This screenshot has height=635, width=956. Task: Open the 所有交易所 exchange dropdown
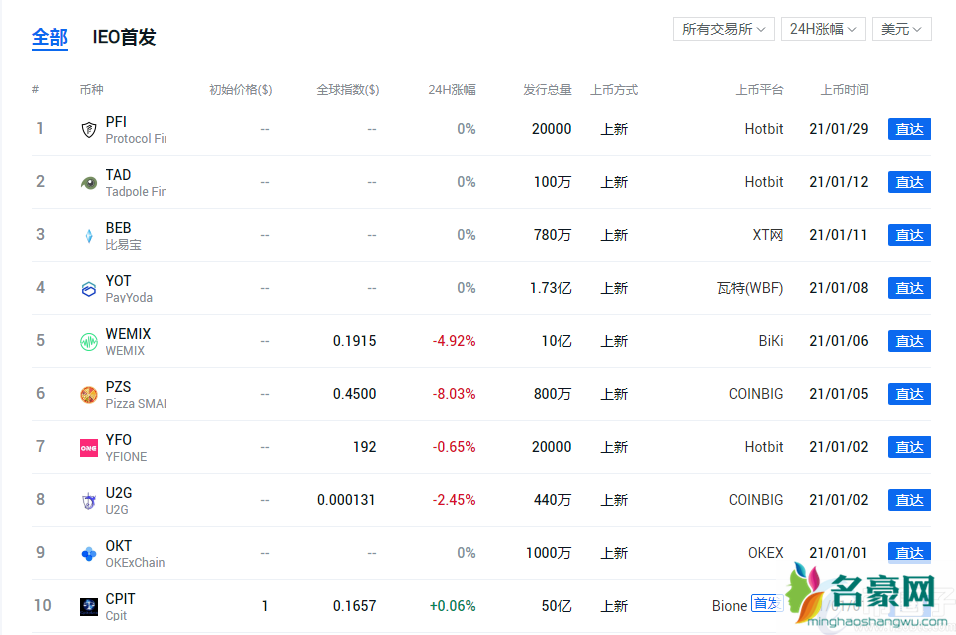point(724,29)
